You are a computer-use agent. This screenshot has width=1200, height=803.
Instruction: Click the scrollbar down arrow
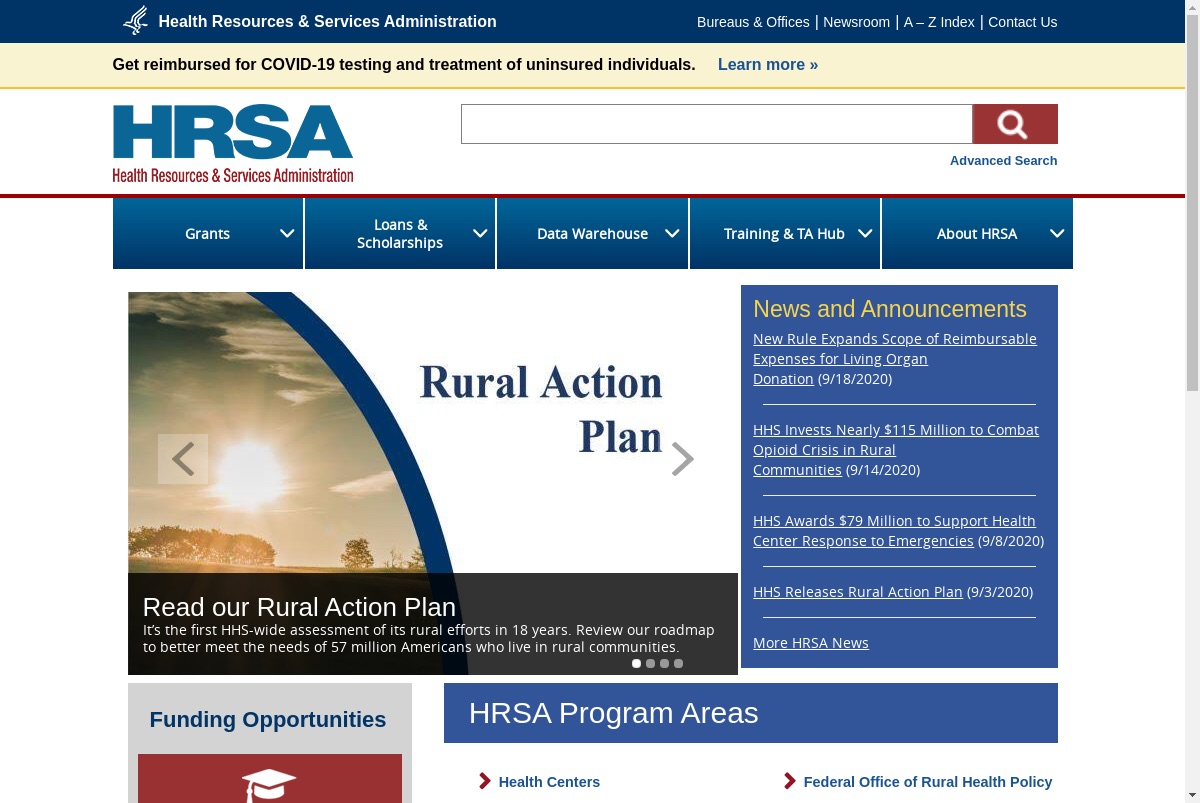point(1192,796)
